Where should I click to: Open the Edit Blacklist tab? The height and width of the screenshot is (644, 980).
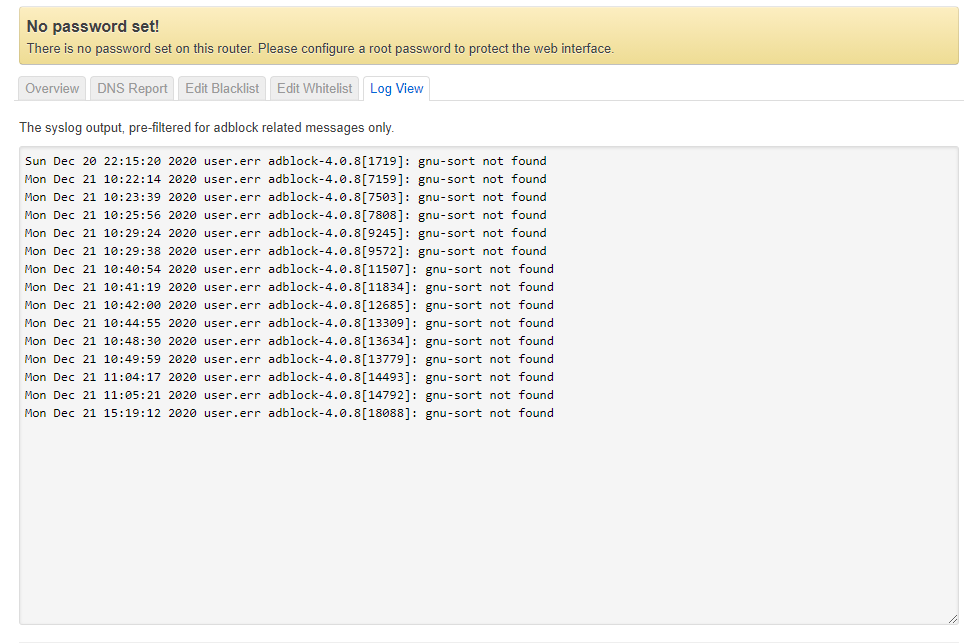point(222,88)
